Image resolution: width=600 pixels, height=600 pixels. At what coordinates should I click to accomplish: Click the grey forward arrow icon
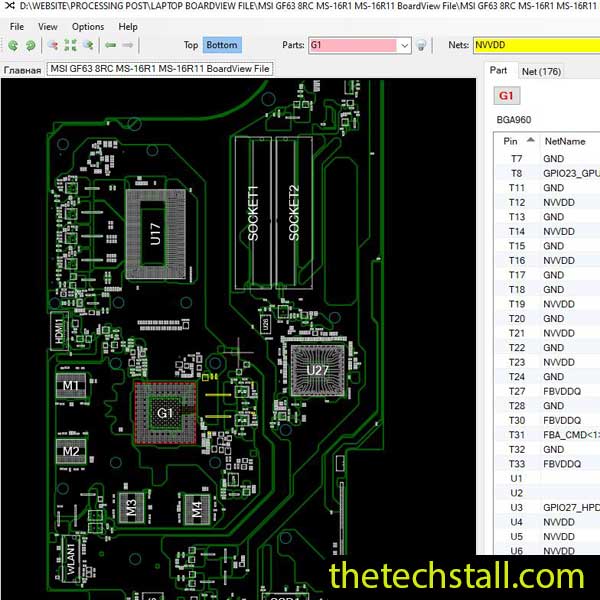126,45
